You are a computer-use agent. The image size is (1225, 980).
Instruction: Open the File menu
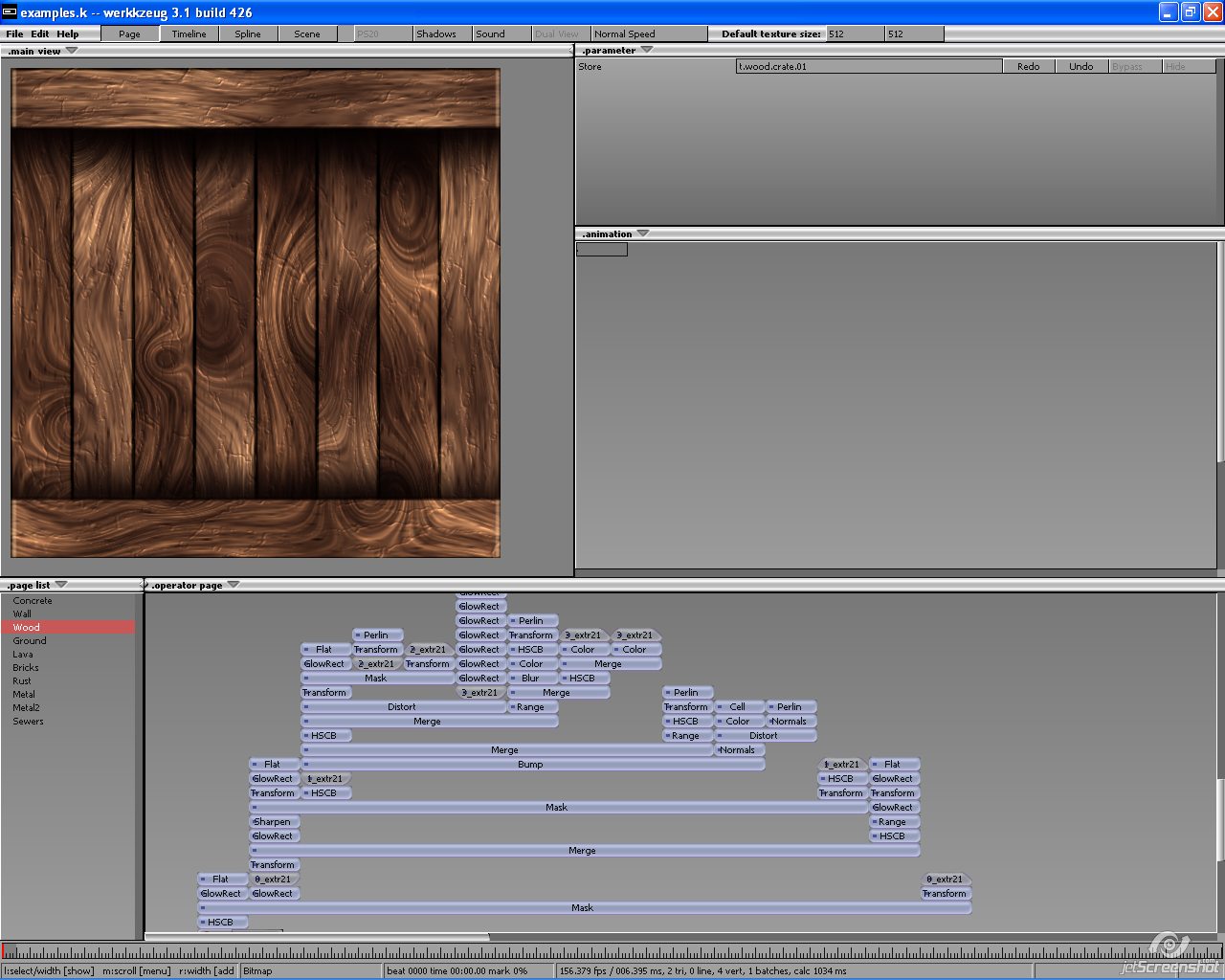pyautogui.click(x=14, y=33)
